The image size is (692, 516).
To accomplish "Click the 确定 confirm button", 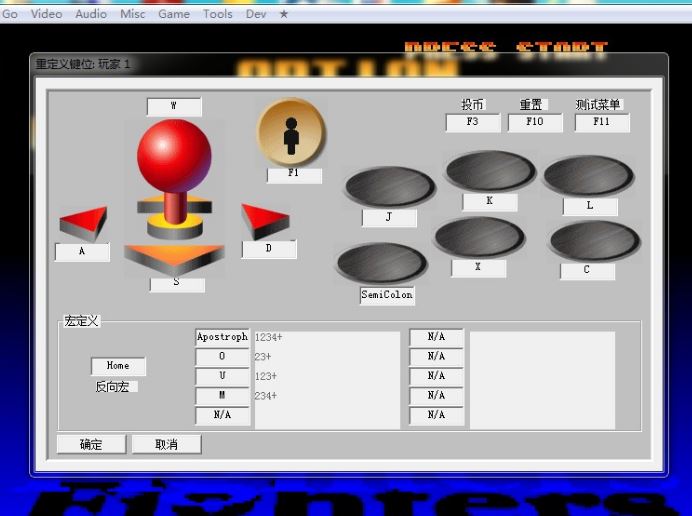I will coord(91,444).
